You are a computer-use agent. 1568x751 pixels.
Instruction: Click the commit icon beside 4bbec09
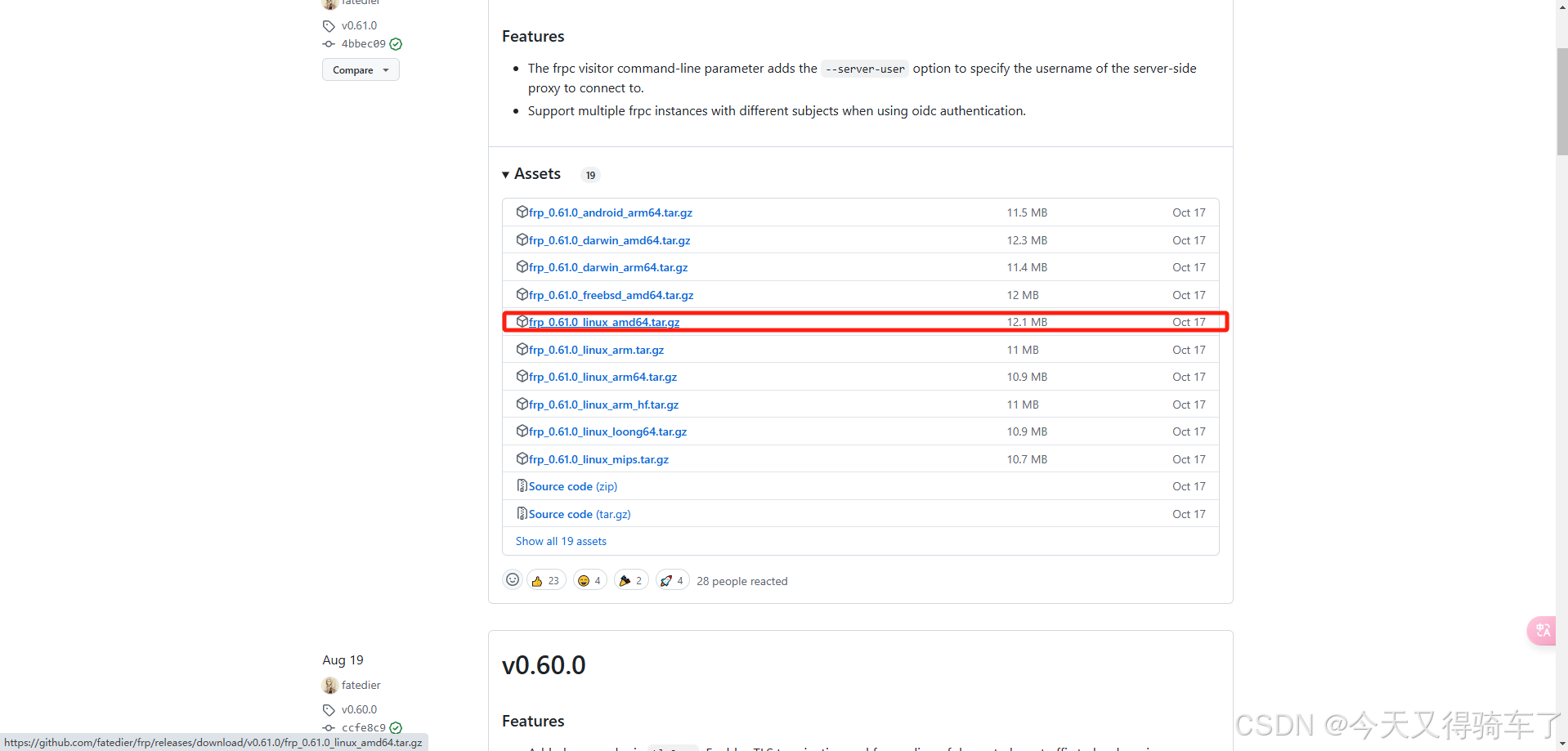329,44
